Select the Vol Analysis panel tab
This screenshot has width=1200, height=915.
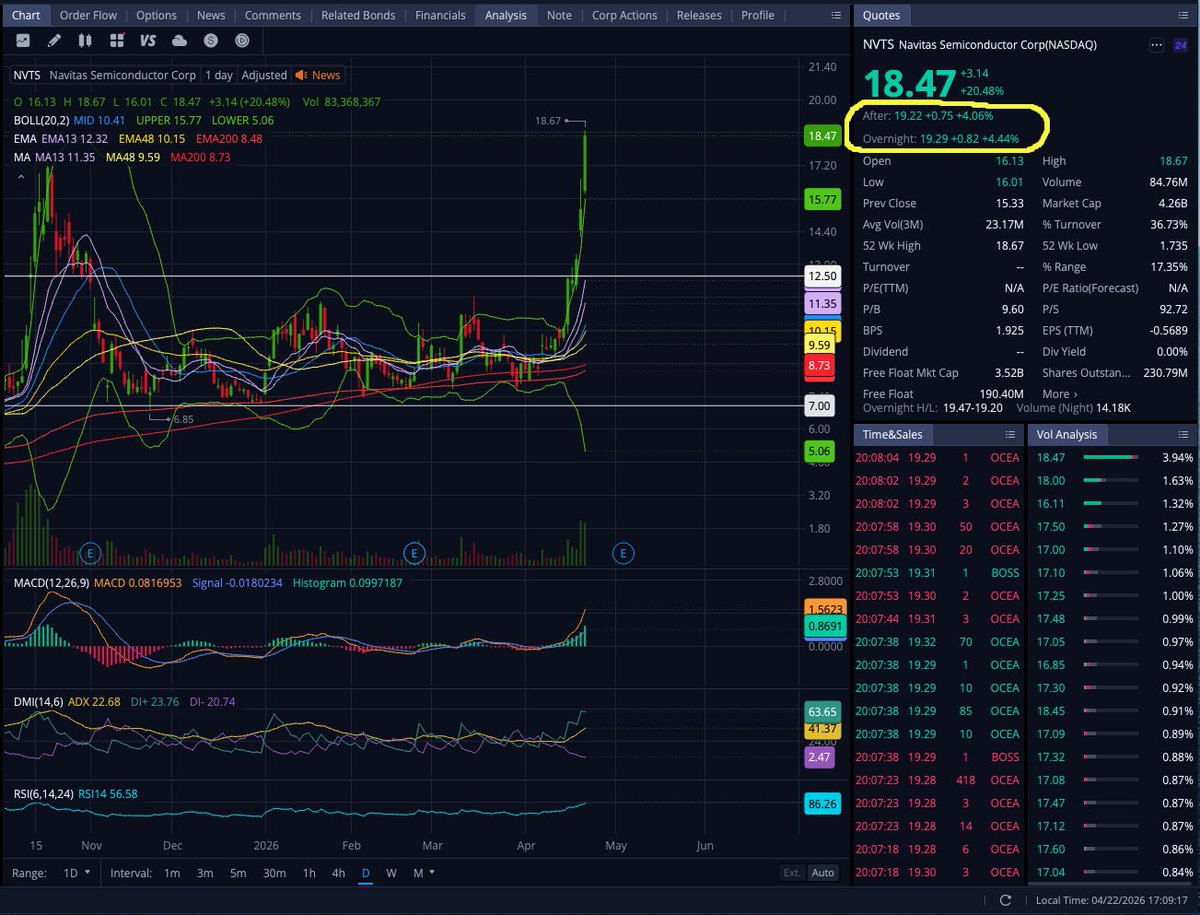1067,434
